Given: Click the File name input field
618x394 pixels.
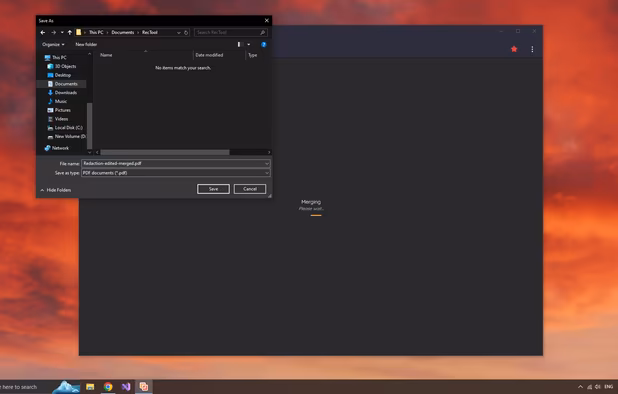Looking at the screenshot, I should tap(173, 163).
